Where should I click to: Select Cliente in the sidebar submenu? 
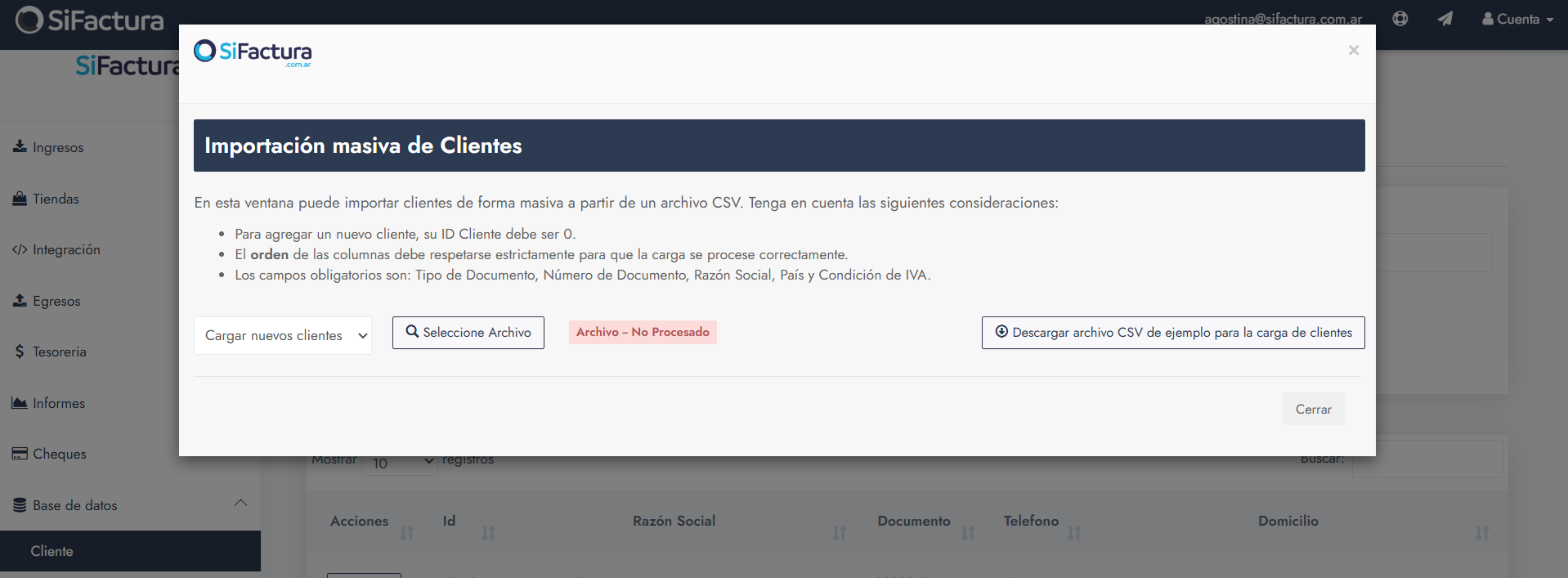pyautogui.click(x=52, y=551)
